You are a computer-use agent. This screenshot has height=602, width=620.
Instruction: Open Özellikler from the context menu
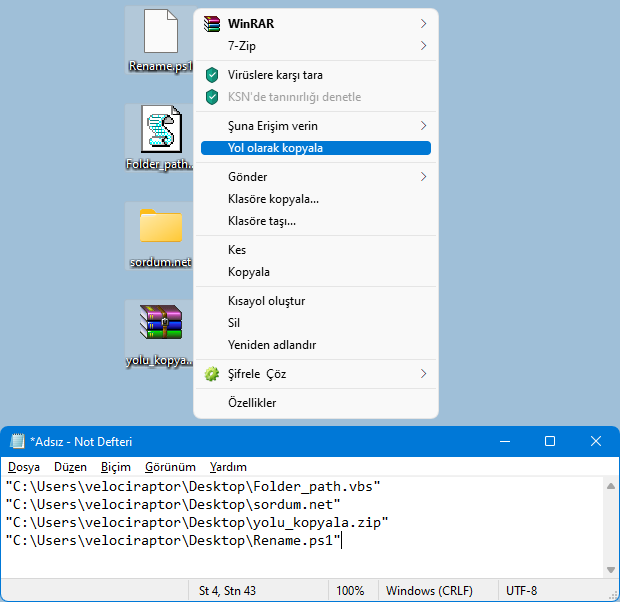(x=316, y=403)
